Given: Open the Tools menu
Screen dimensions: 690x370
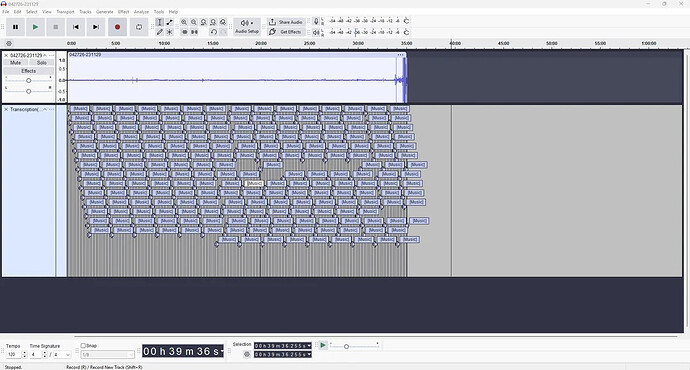Looking at the screenshot, I should (x=159, y=12).
